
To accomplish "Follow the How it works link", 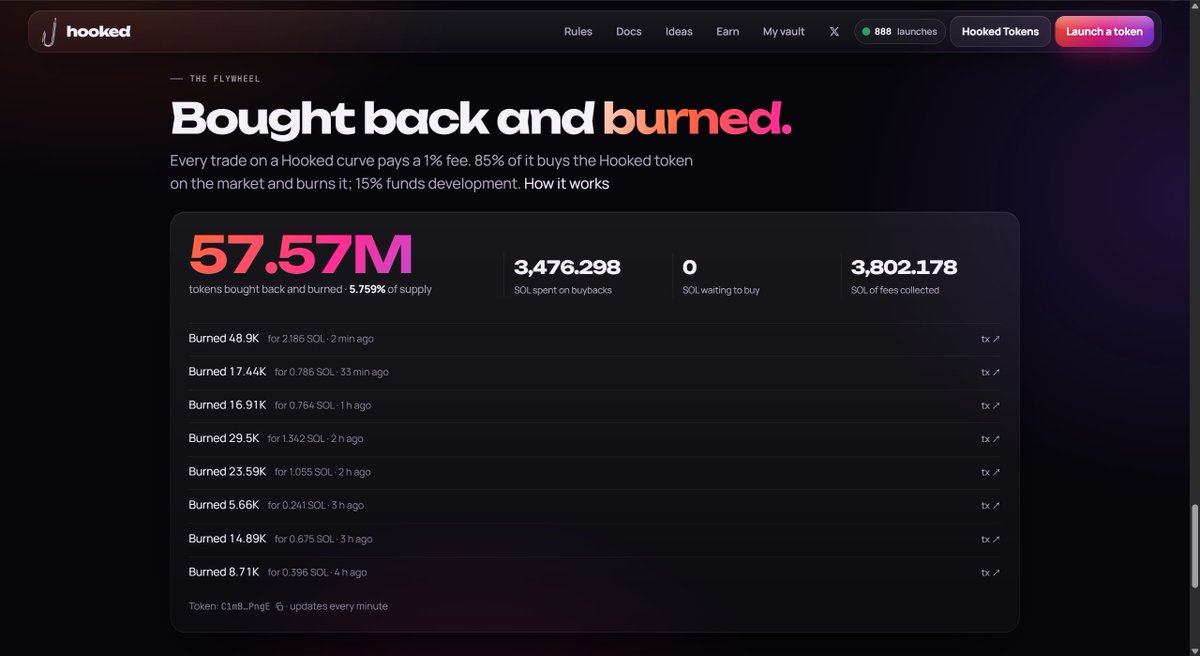I will (566, 184).
